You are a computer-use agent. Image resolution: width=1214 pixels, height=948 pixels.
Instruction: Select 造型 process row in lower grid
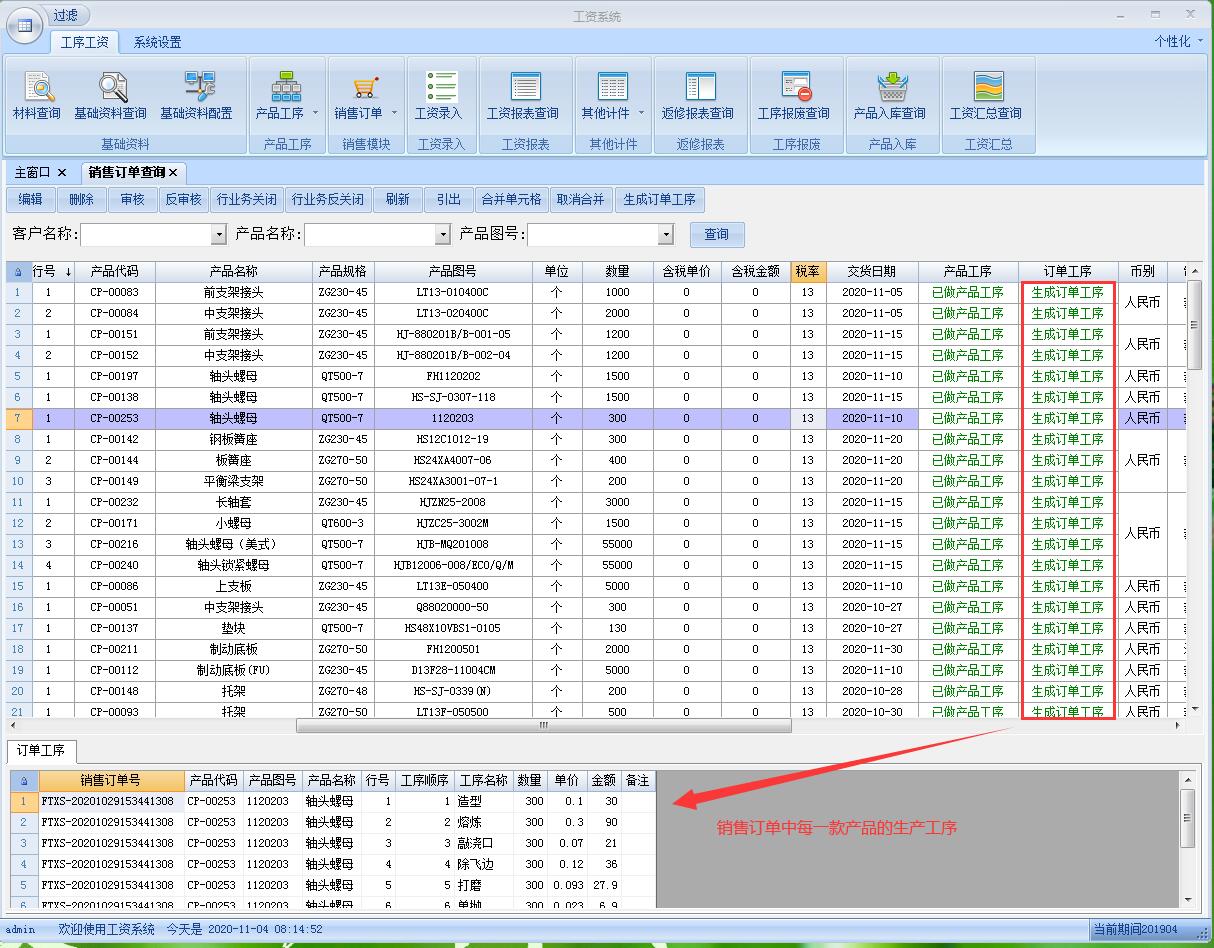coord(332,801)
